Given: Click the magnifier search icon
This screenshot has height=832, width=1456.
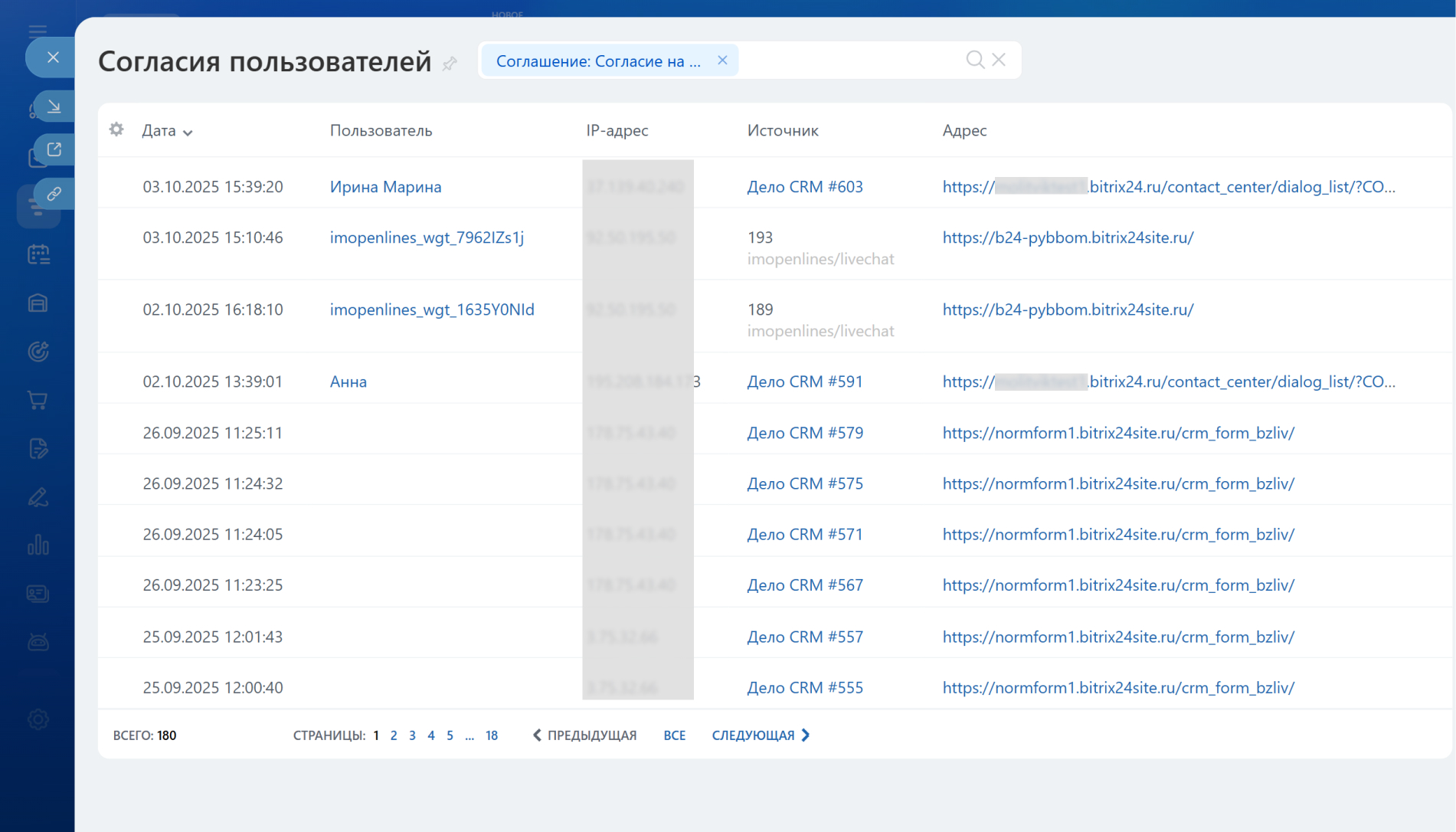Looking at the screenshot, I should [x=974, y=60].
